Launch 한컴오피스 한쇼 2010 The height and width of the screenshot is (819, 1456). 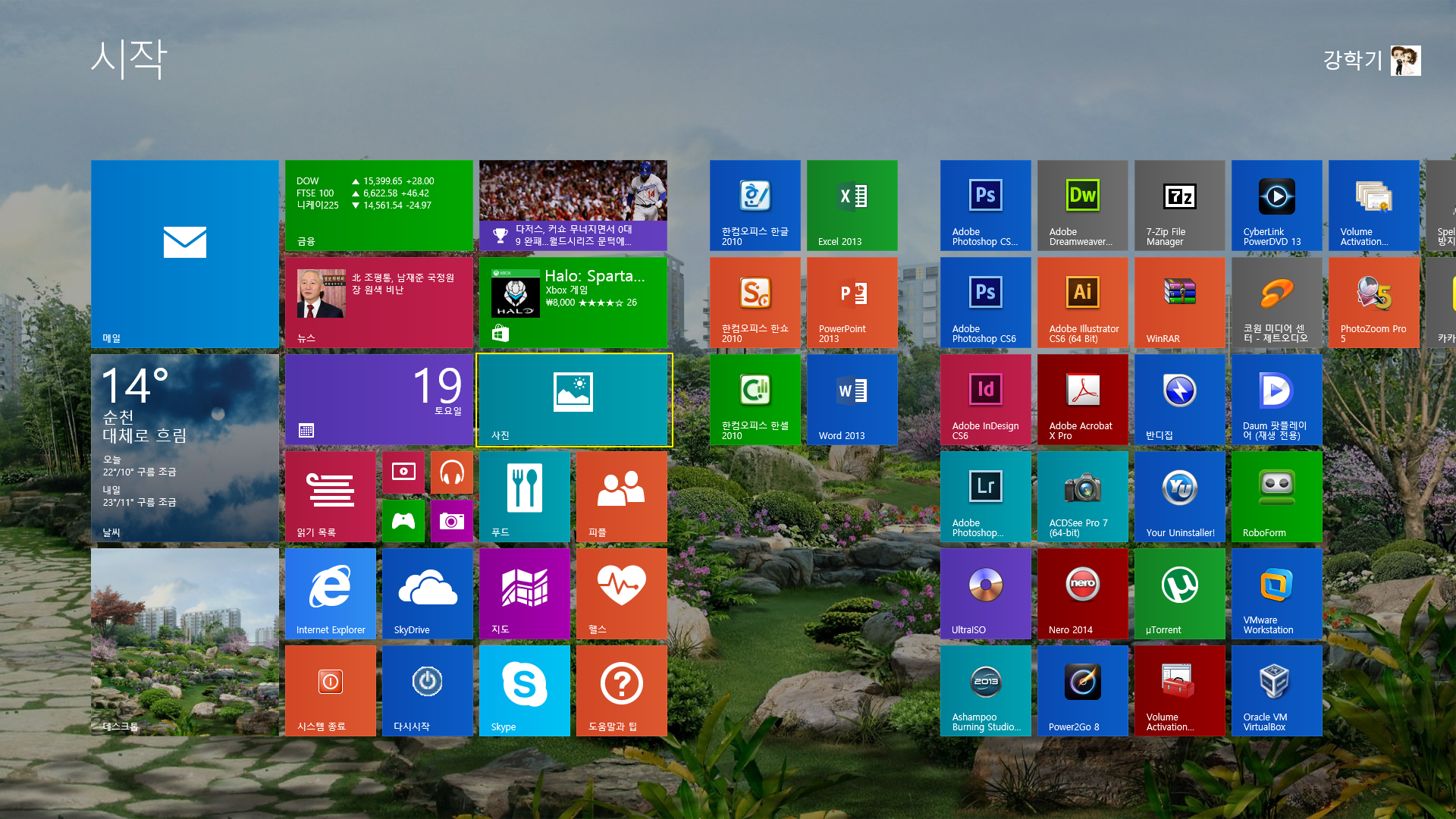click(755, 303)
